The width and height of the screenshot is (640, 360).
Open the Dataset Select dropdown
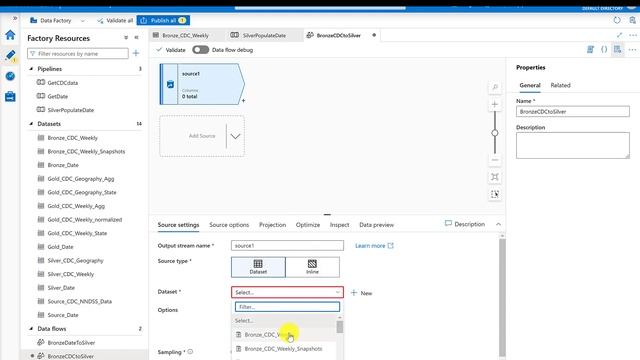click(x=287, y=292)
